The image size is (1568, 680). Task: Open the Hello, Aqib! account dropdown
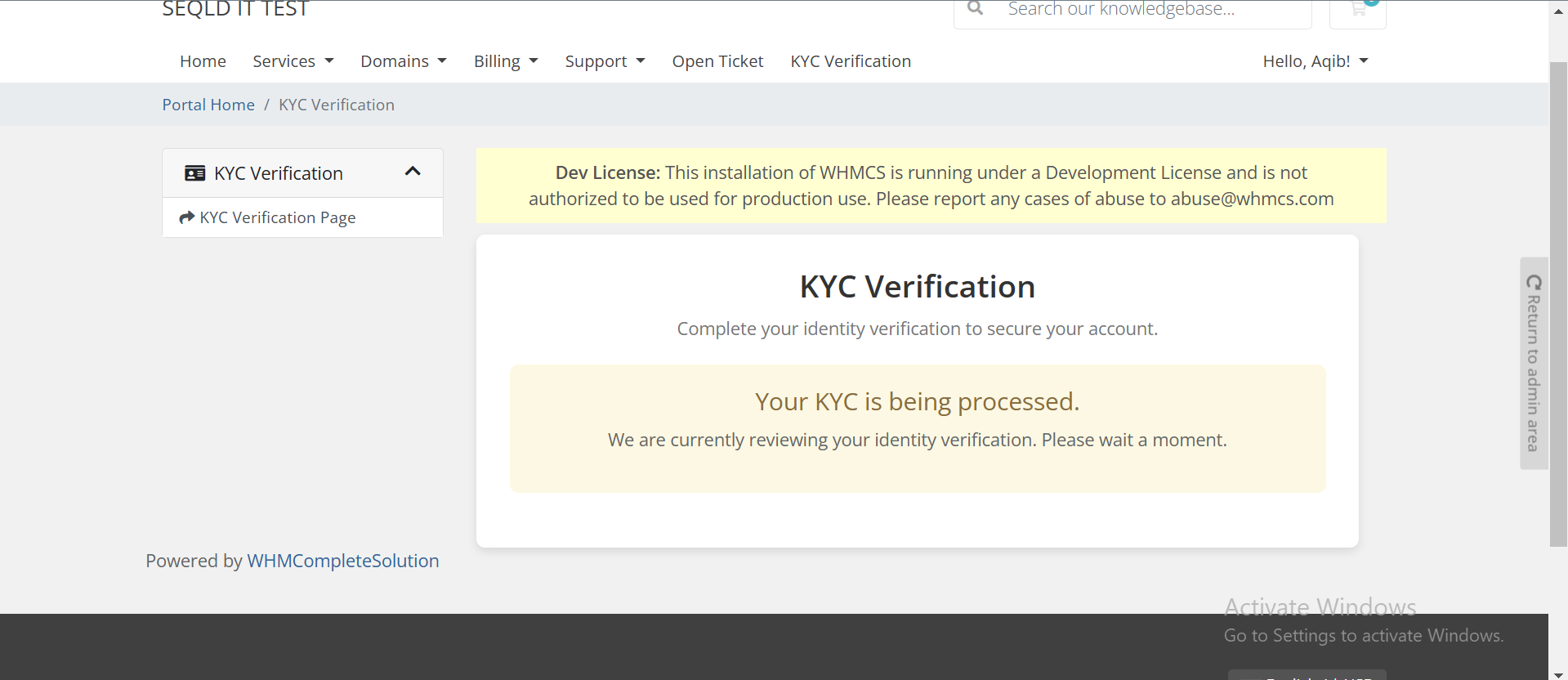point(1316,61)
